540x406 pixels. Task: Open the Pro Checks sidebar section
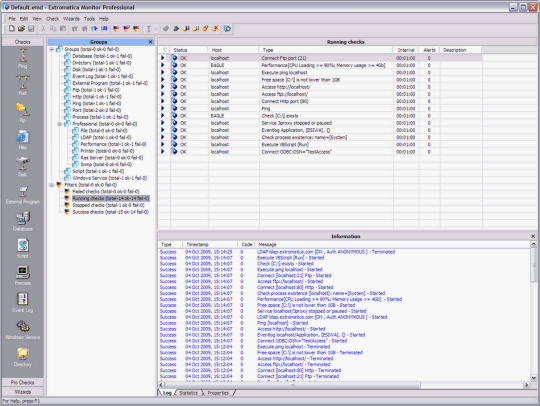pos(22,383)
